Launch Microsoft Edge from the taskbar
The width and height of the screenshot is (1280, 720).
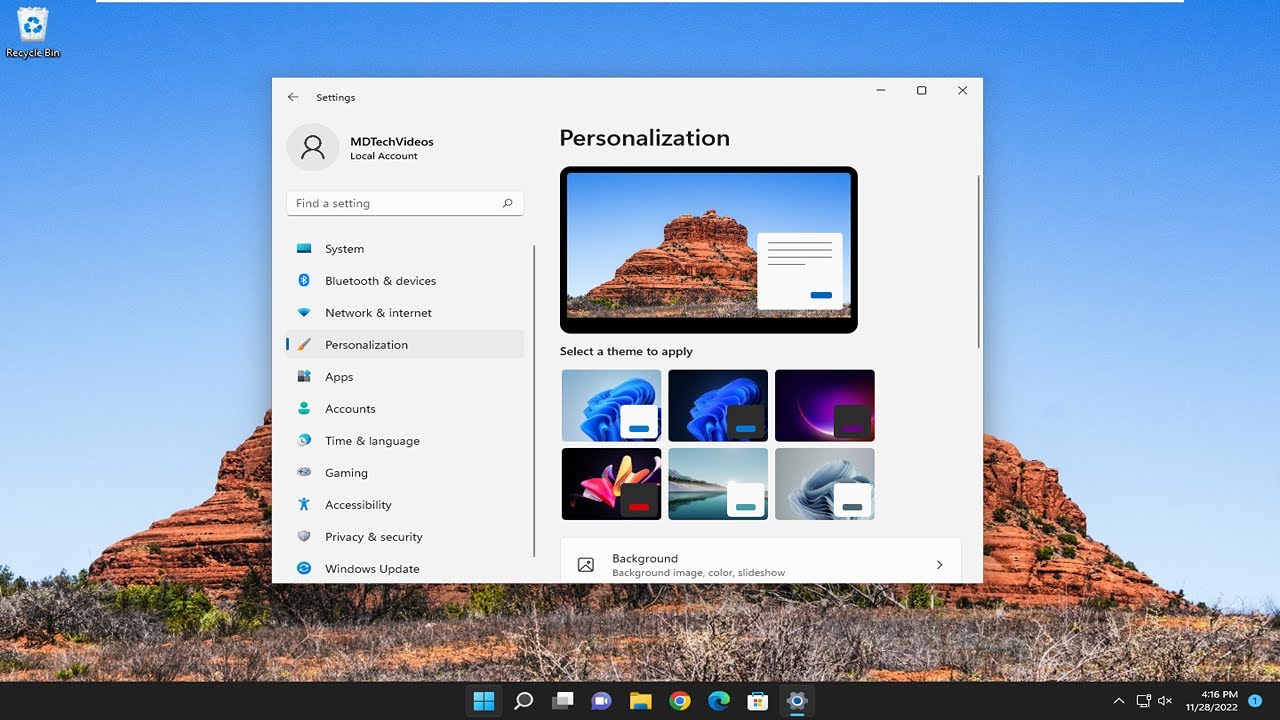tap(719, 701)
